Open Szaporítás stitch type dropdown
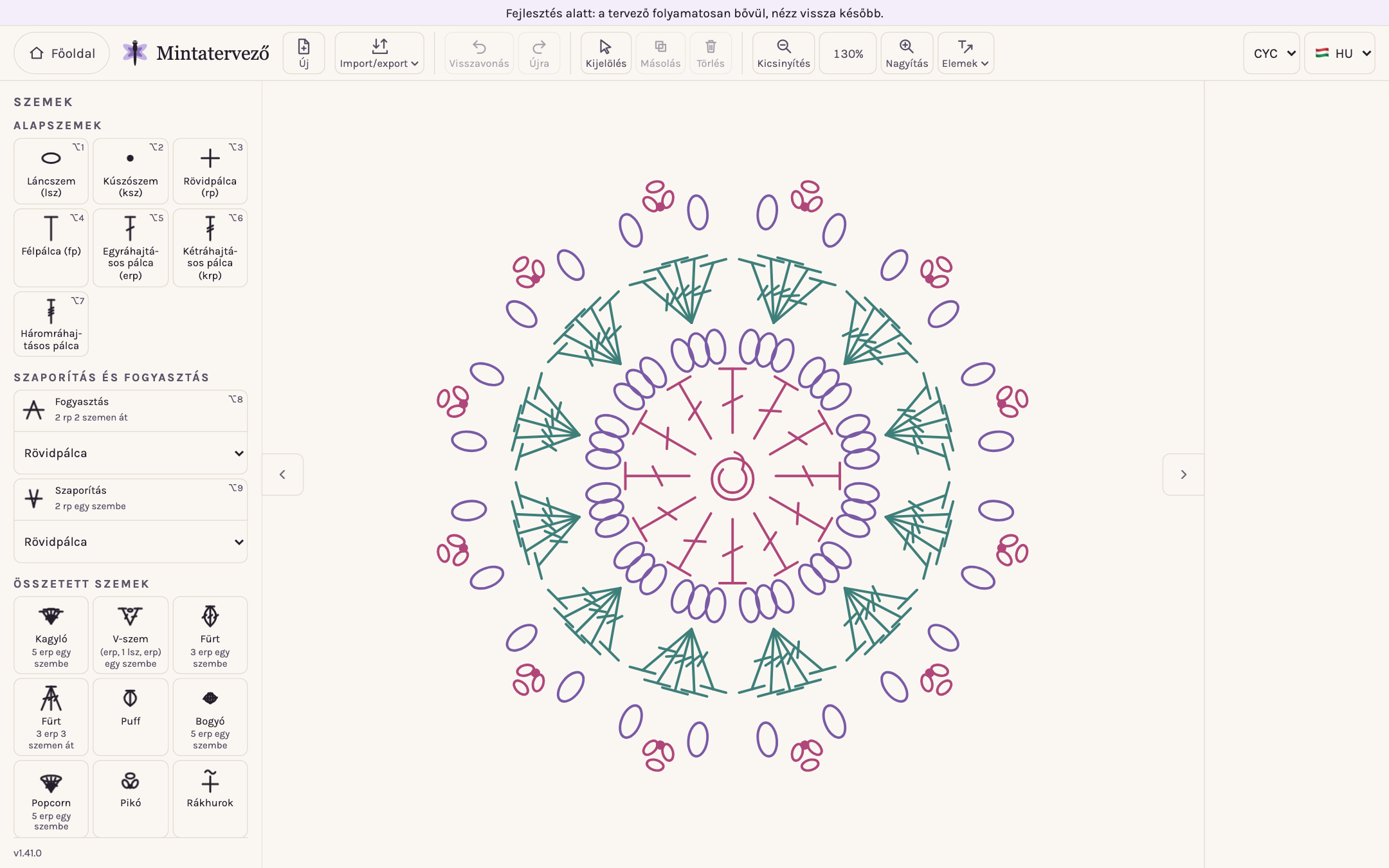The image size is (1389, 868). click(131, 542)
